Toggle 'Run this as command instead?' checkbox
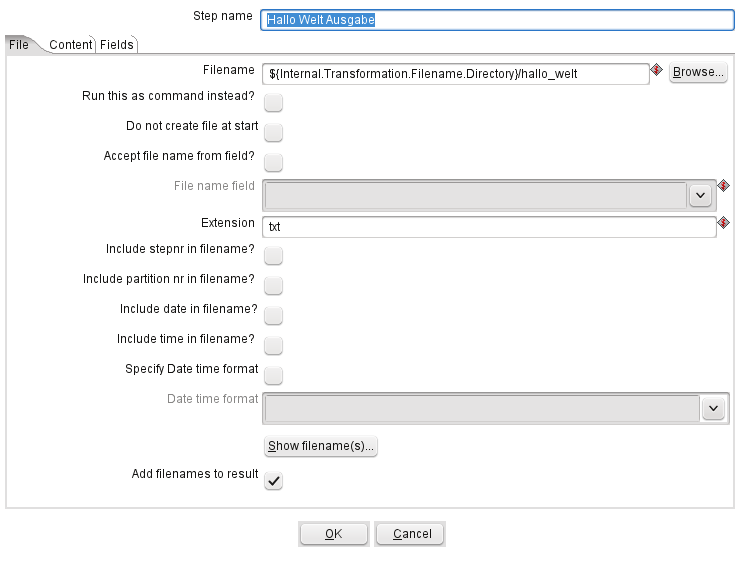 coord(273,102)
